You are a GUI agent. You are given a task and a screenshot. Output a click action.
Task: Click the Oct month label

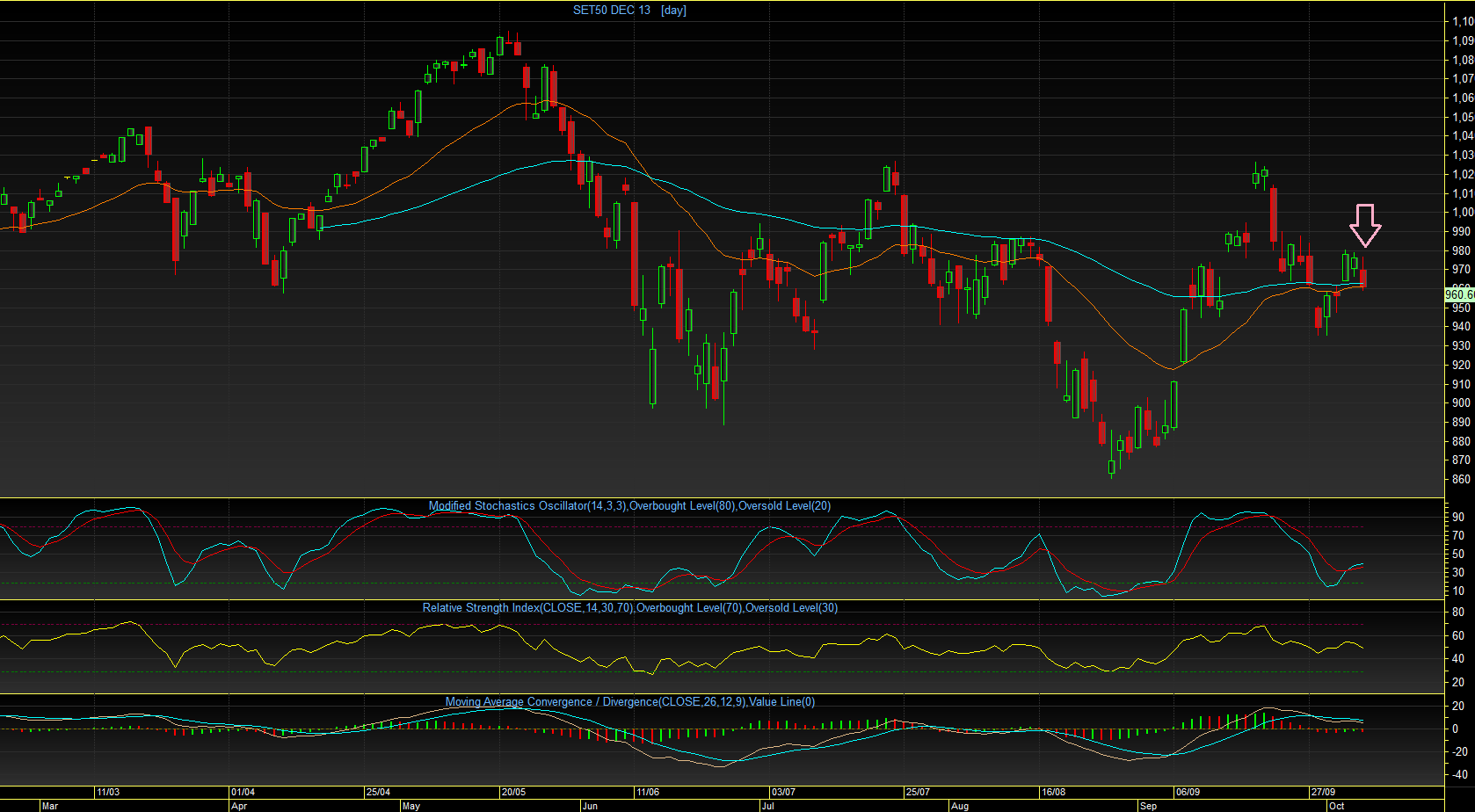tap(1337, 806)
